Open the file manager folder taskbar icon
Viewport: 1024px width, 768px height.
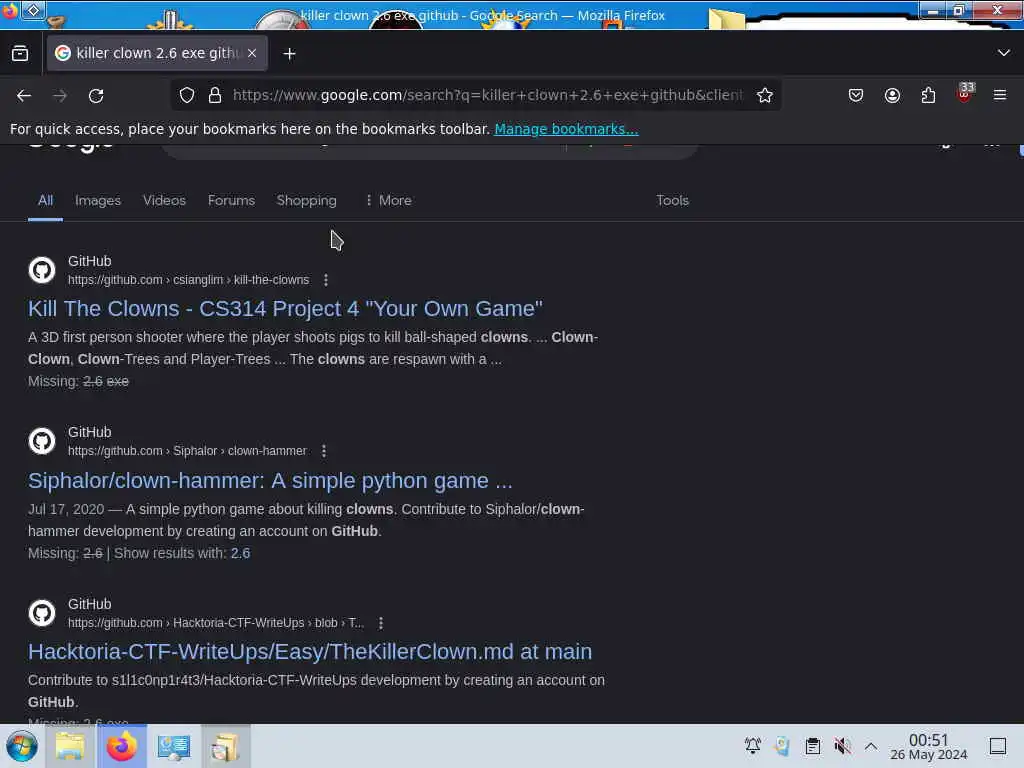point(70,746)
